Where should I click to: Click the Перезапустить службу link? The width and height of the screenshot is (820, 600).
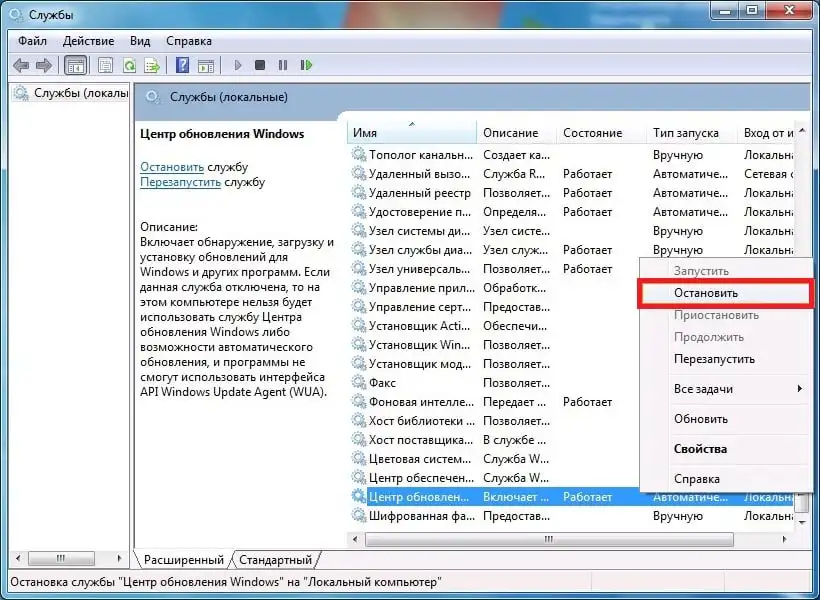click(x=180, y=182)
